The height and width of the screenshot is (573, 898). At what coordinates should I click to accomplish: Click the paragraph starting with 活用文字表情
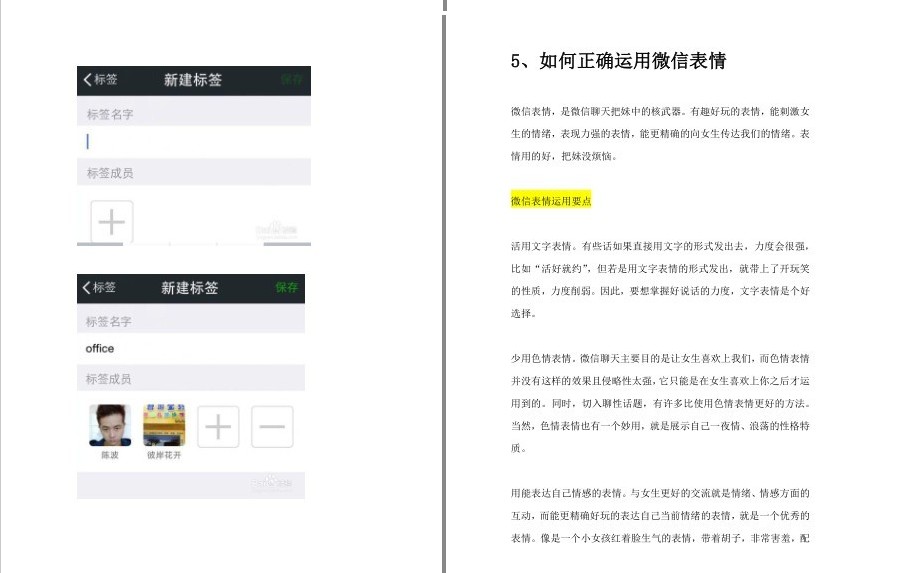660,280
